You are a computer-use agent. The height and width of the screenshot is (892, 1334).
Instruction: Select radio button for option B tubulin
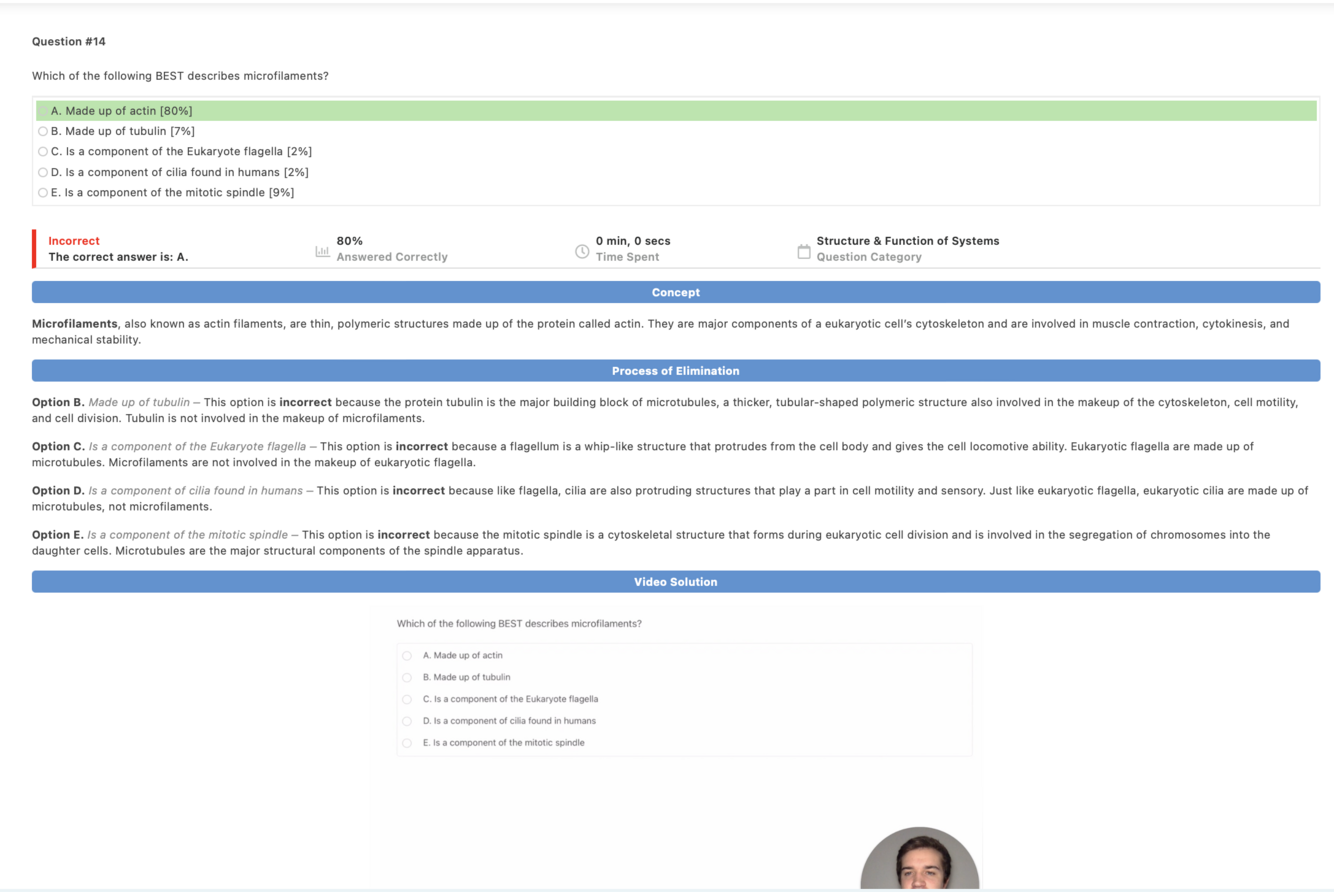tap(43, 131)
